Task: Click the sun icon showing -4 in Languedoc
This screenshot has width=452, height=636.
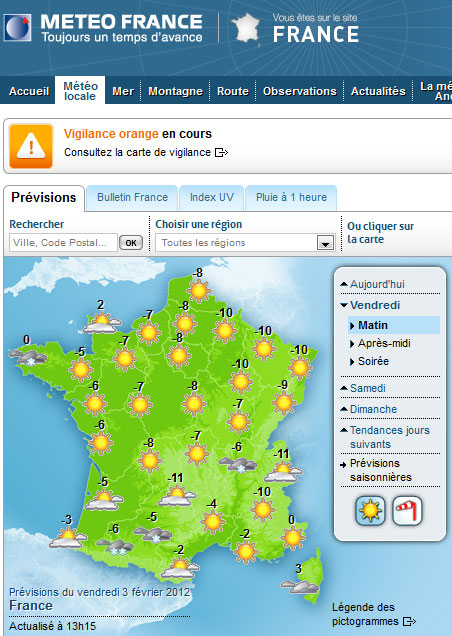Action: tap(213, 521)
